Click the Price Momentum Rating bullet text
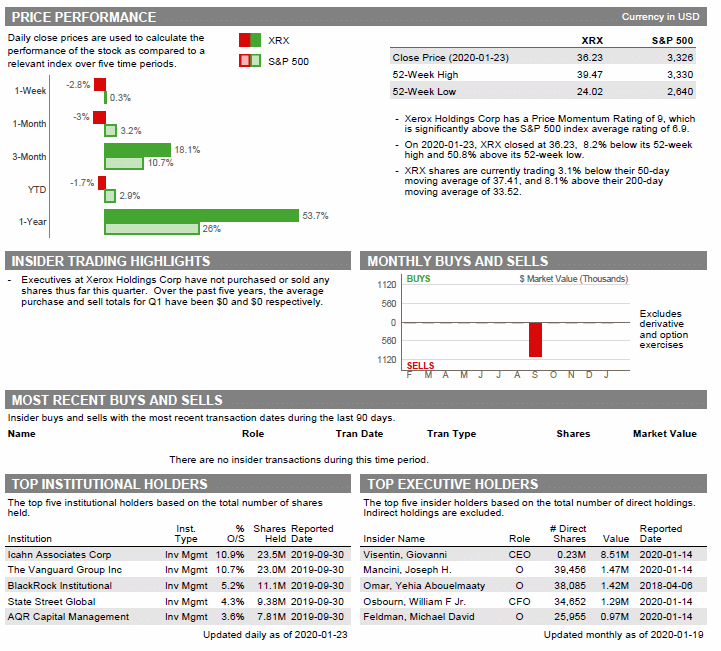Screen dimensions: 721x651 [549, 124]
